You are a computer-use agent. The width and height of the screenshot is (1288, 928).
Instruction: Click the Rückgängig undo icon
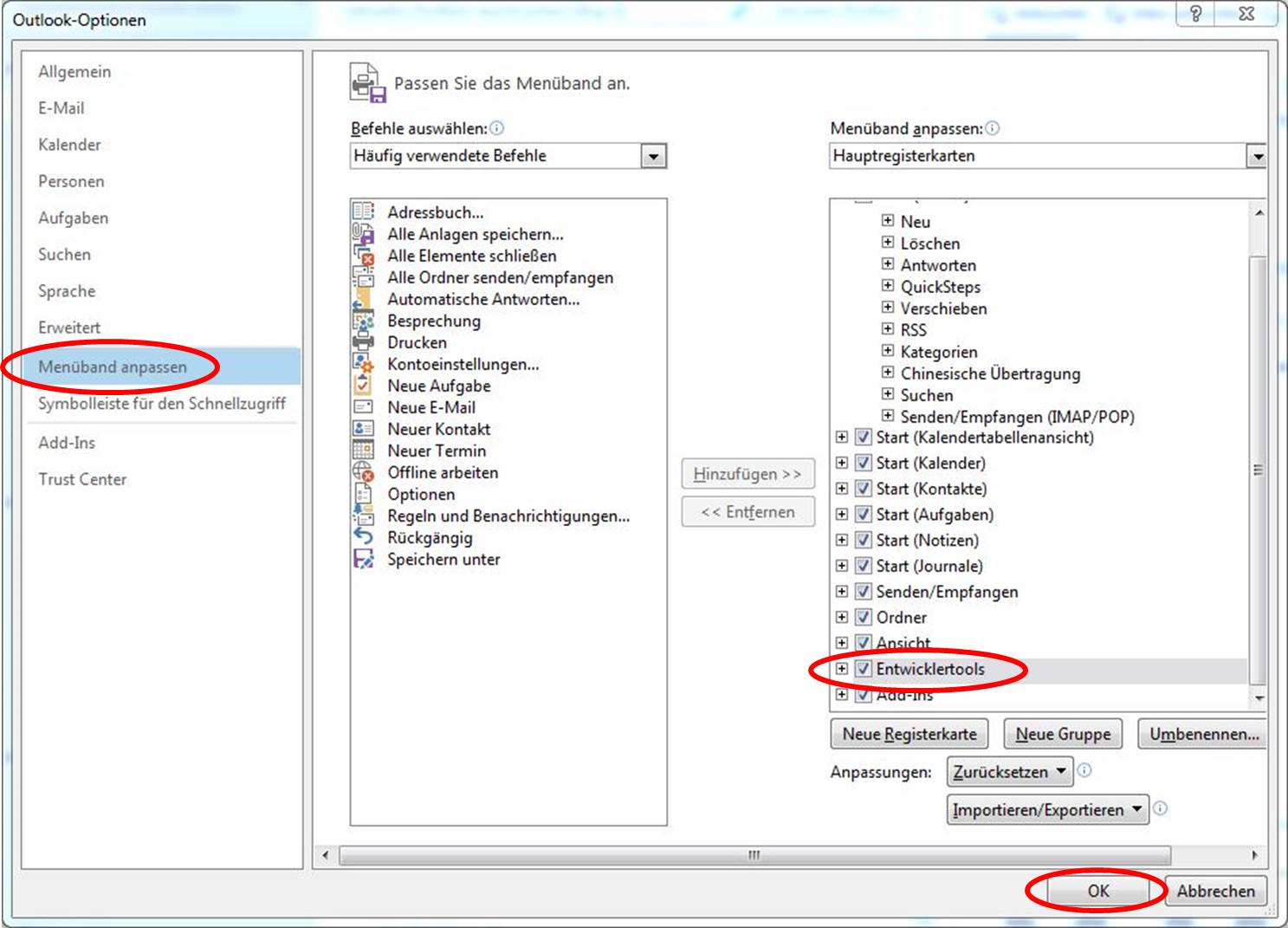pyautogui.click(x=363, y=536)
